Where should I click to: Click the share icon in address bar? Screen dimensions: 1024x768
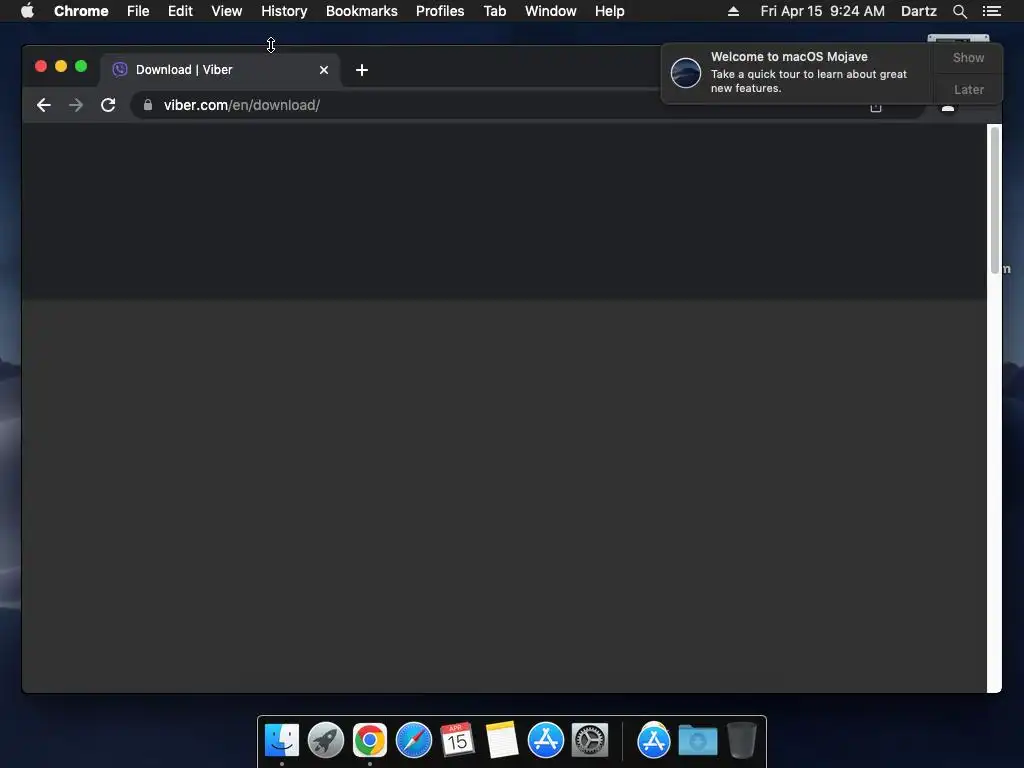point(876,106)
